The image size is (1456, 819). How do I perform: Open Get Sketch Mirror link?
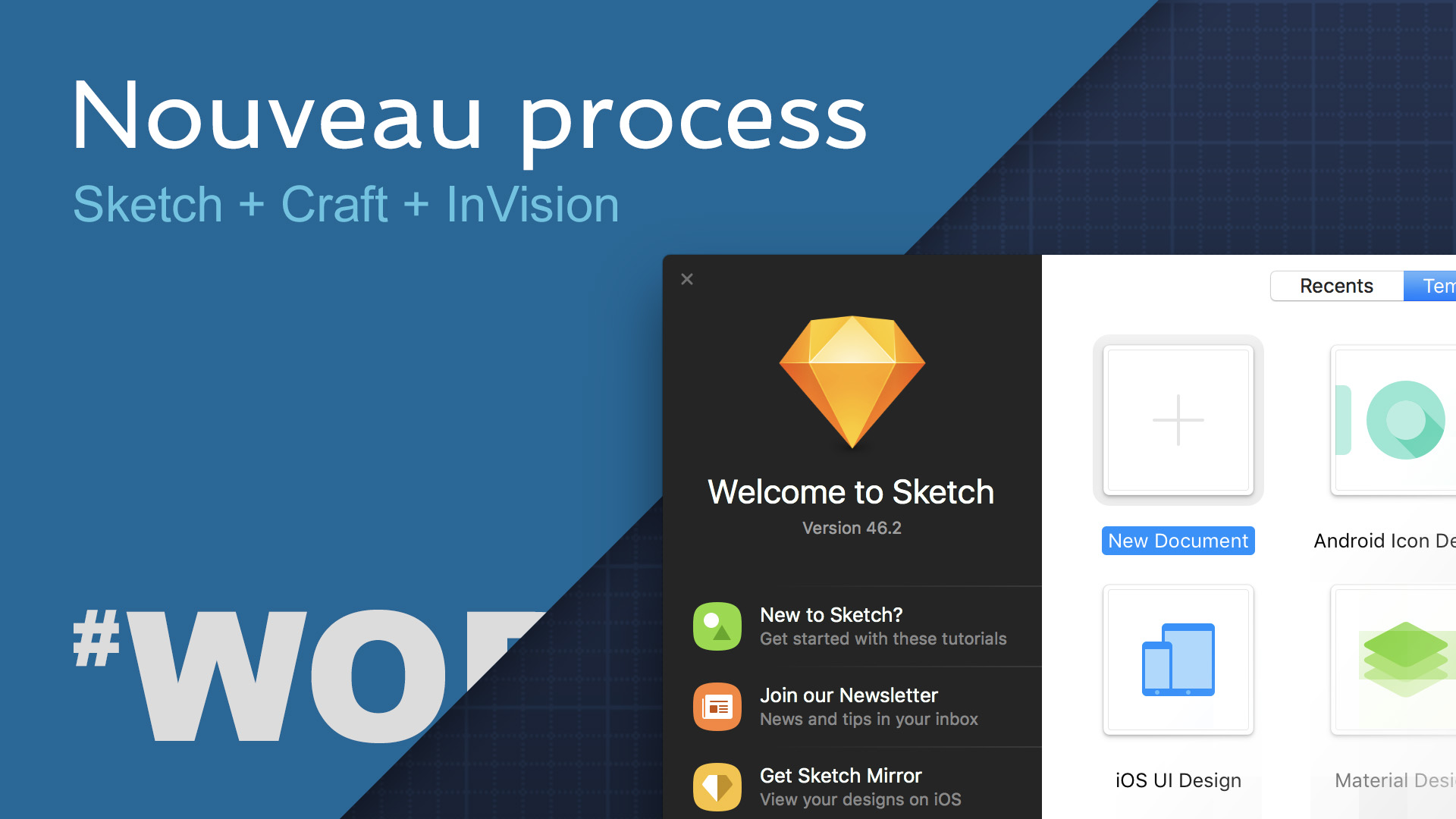point(840,776)
